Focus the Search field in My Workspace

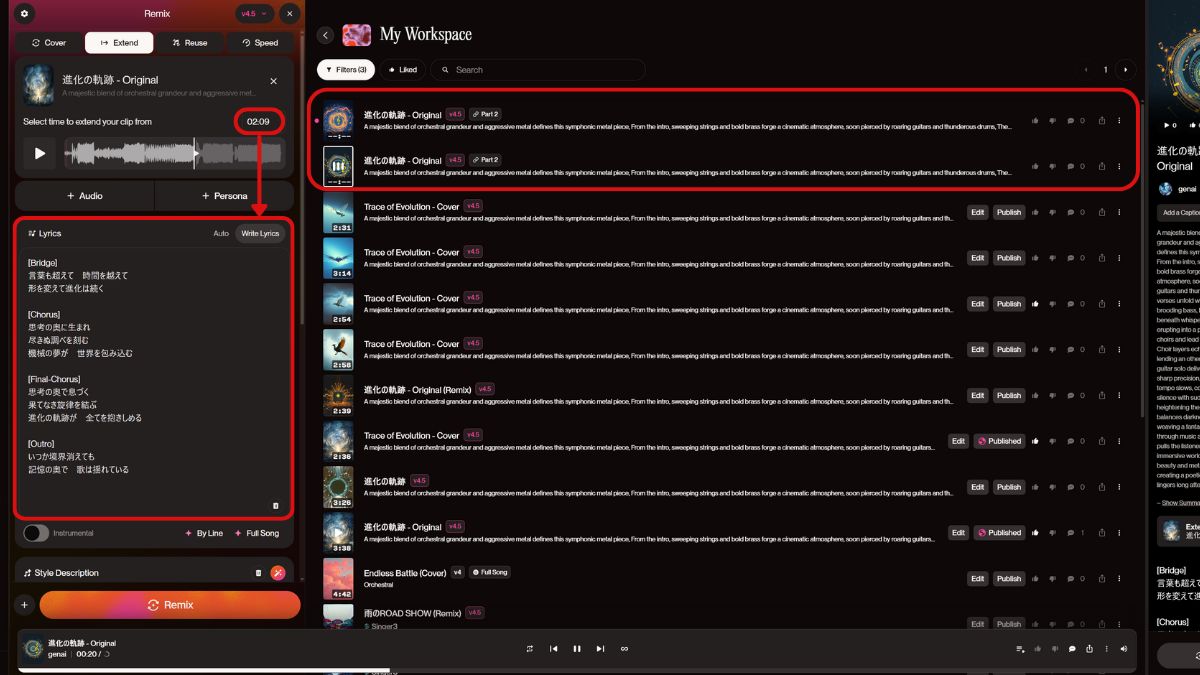(x=538, y=70)
